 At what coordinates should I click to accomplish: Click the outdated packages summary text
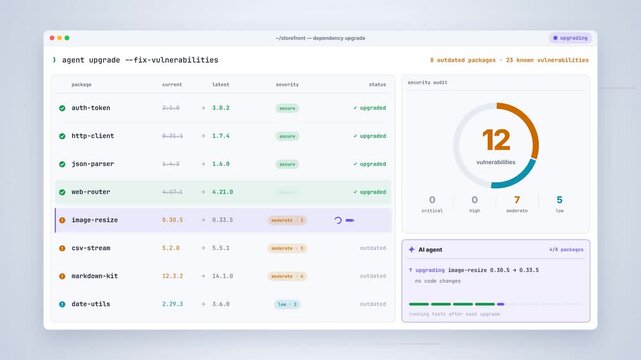(x=509, y=60)
